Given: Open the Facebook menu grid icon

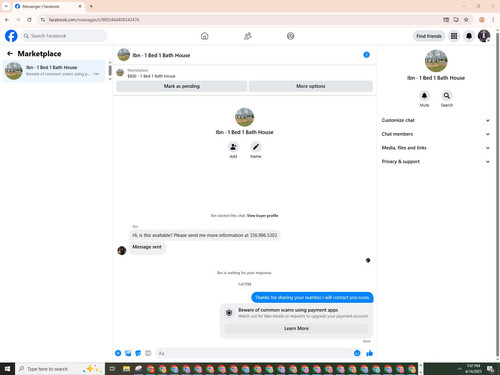Looking at the screenshot, I should 454,36.
